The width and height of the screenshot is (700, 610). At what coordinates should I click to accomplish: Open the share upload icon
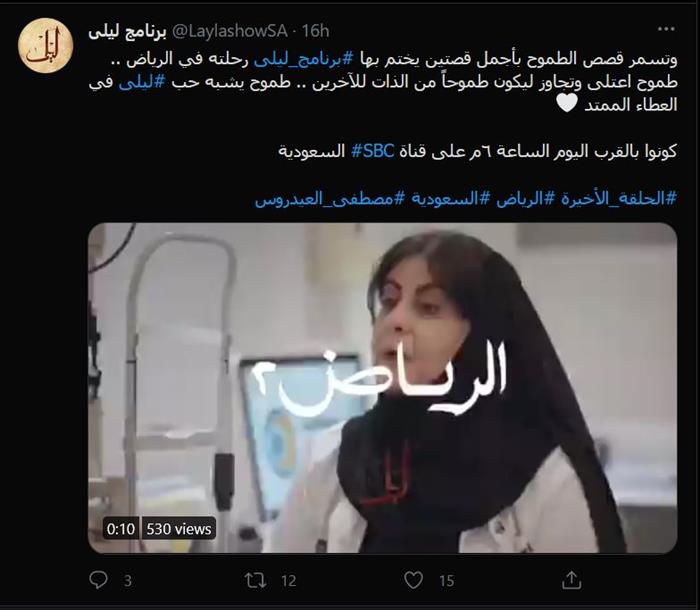click(x=571, y=580)
